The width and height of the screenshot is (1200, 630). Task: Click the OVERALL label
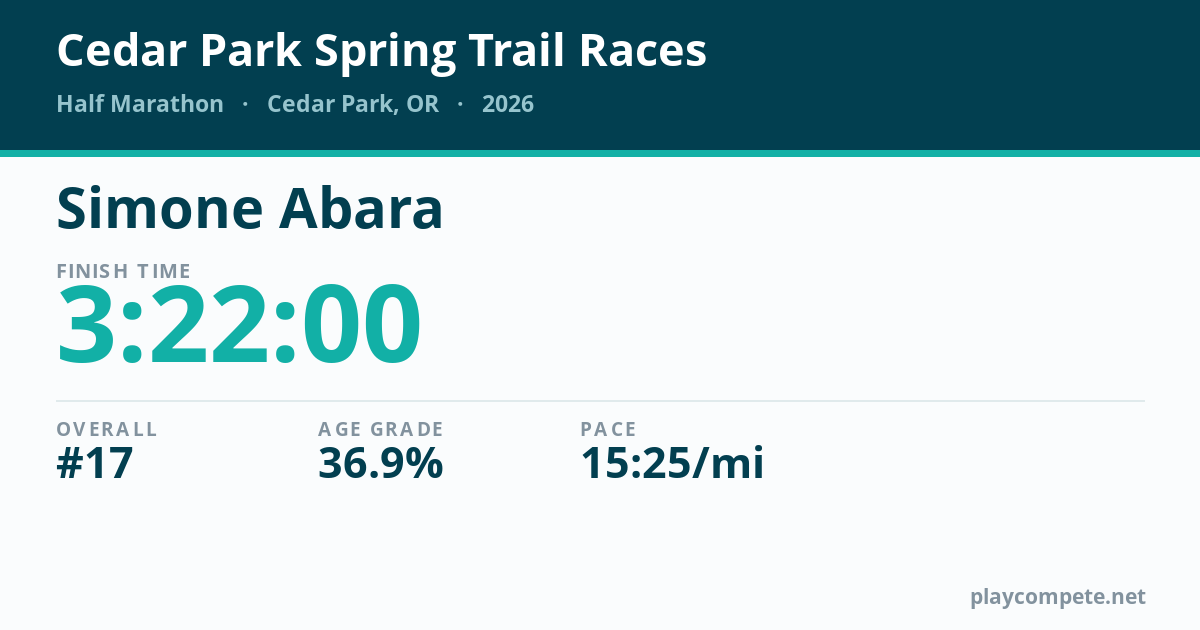pos(107,429)
